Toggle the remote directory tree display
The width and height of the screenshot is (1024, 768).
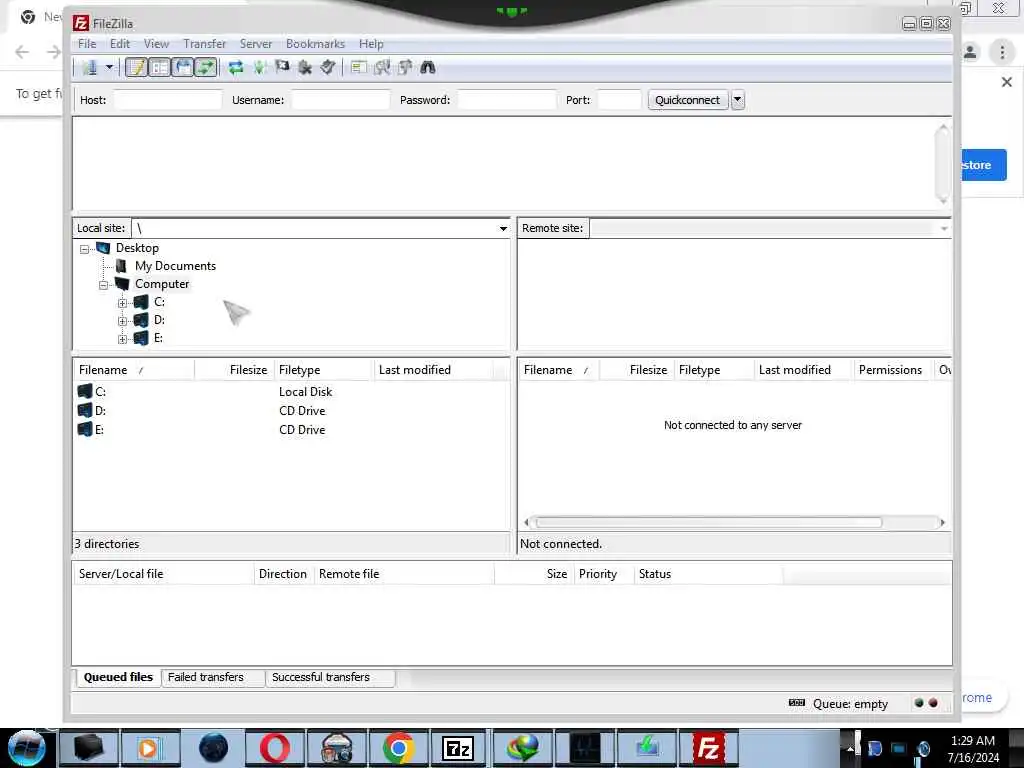(x=183, y=67)
